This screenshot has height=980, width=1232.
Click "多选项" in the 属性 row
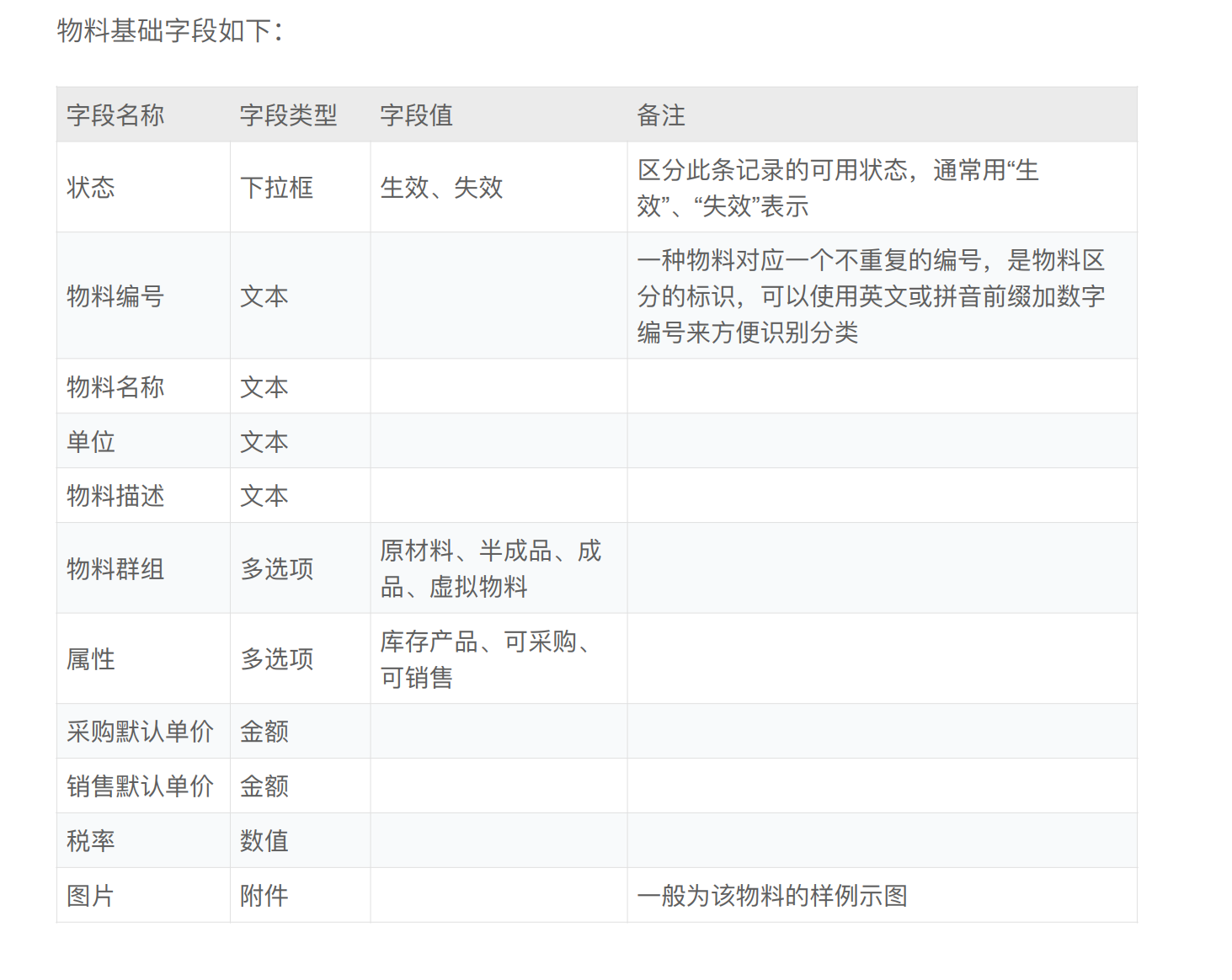[x=276, y=659]
